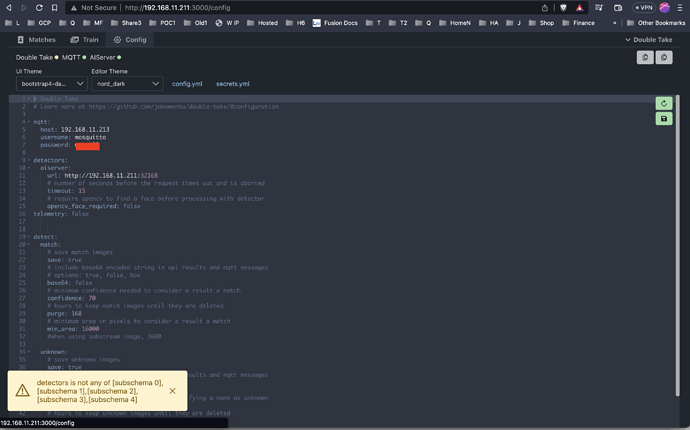Screen dimensions: 690x430
Task: Open the W IP bookmark
Action: pos(227,23)
